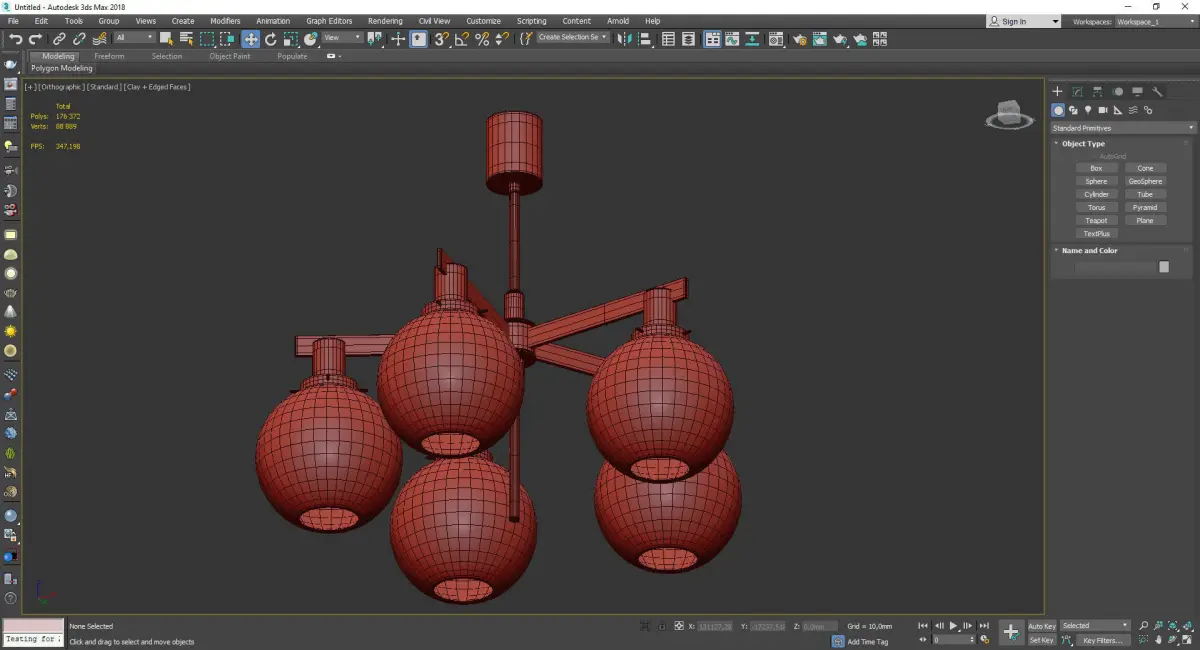Toggle Percent Snap
Screen dimensions: 1200x650
tap(482, 39)
